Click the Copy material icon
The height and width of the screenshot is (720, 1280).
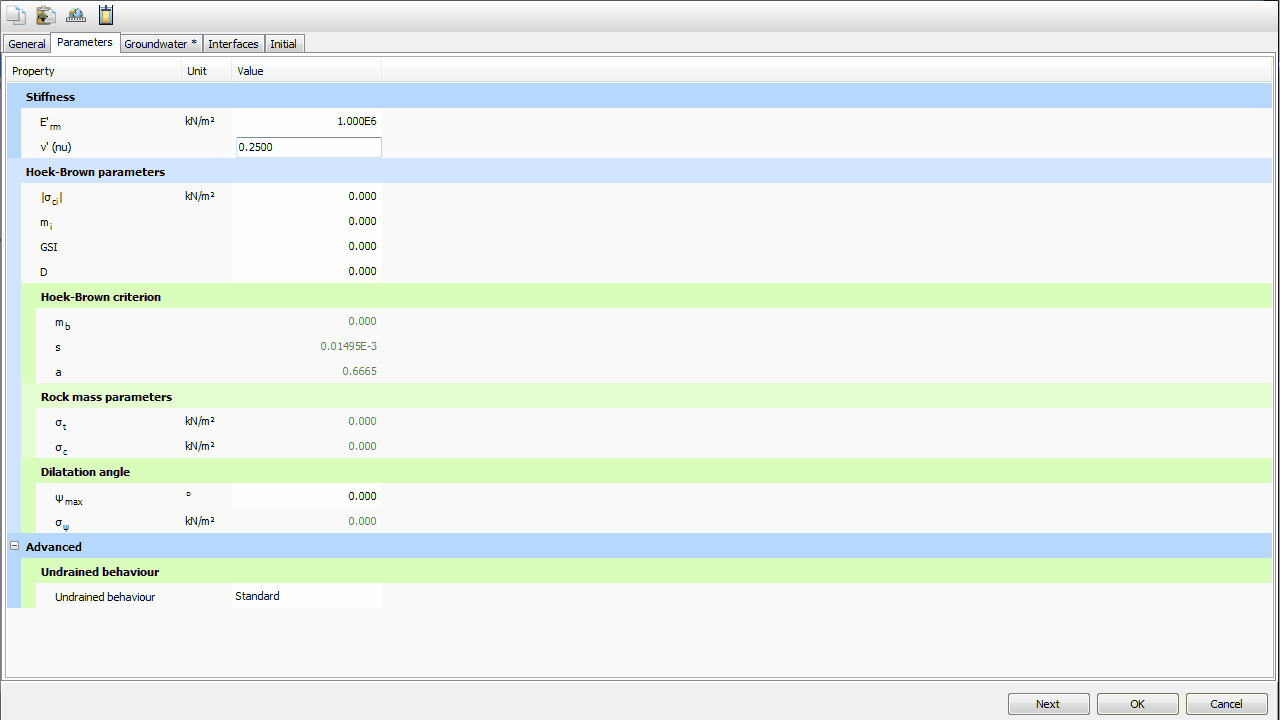pyautogui.click(x=15, y=15)
